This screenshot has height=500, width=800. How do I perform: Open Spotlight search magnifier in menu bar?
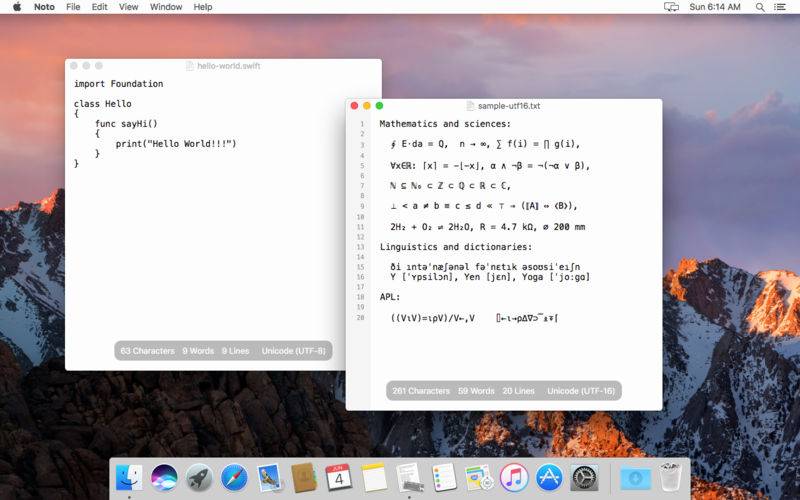[x=760, y=7]
